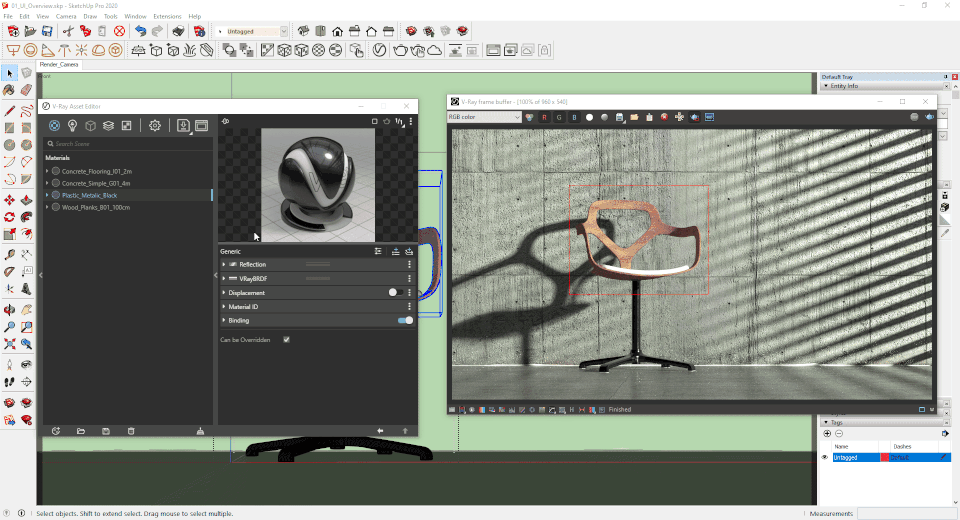Open V-Ray render settings gear

click(x=155, y=126)
